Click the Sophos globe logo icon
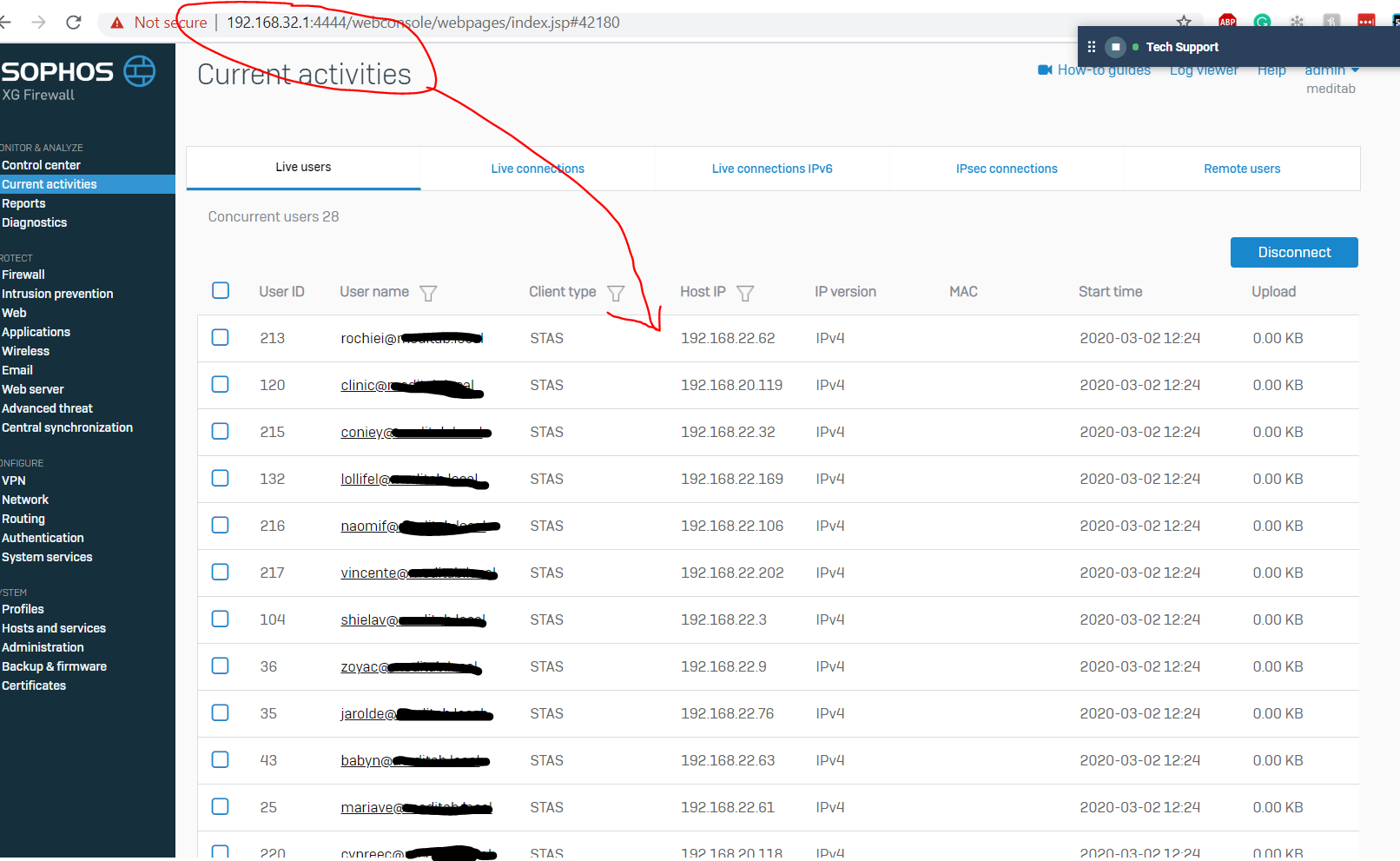 [139, 71]
